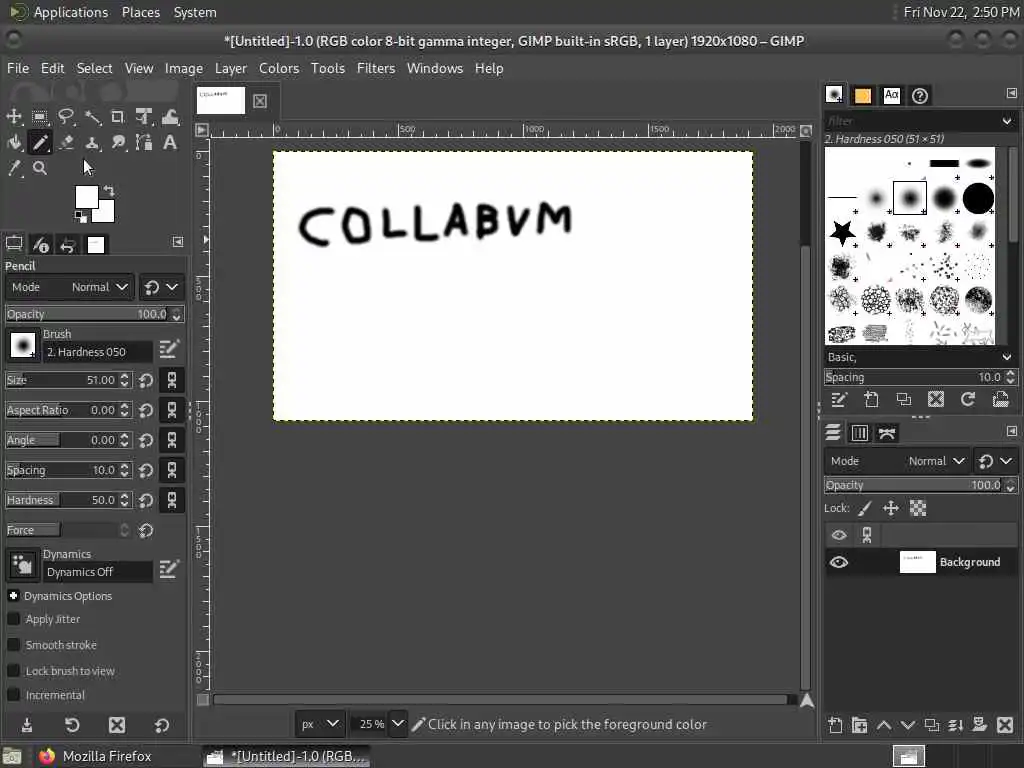The image size is (1024, 768).
Task: Reset Aspect Ratio to default
Action: 146,410
